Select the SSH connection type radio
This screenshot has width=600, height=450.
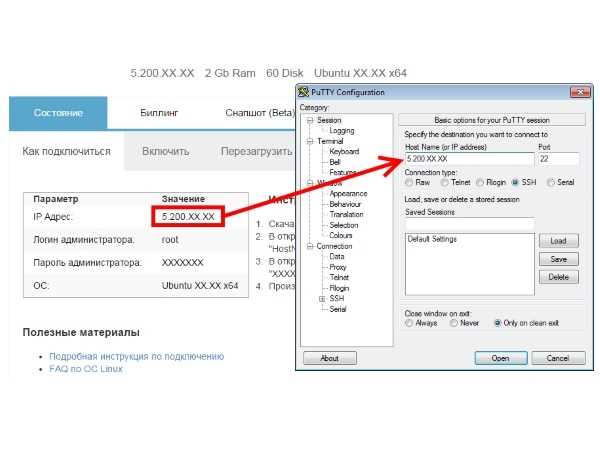click(x=515, y=183)
